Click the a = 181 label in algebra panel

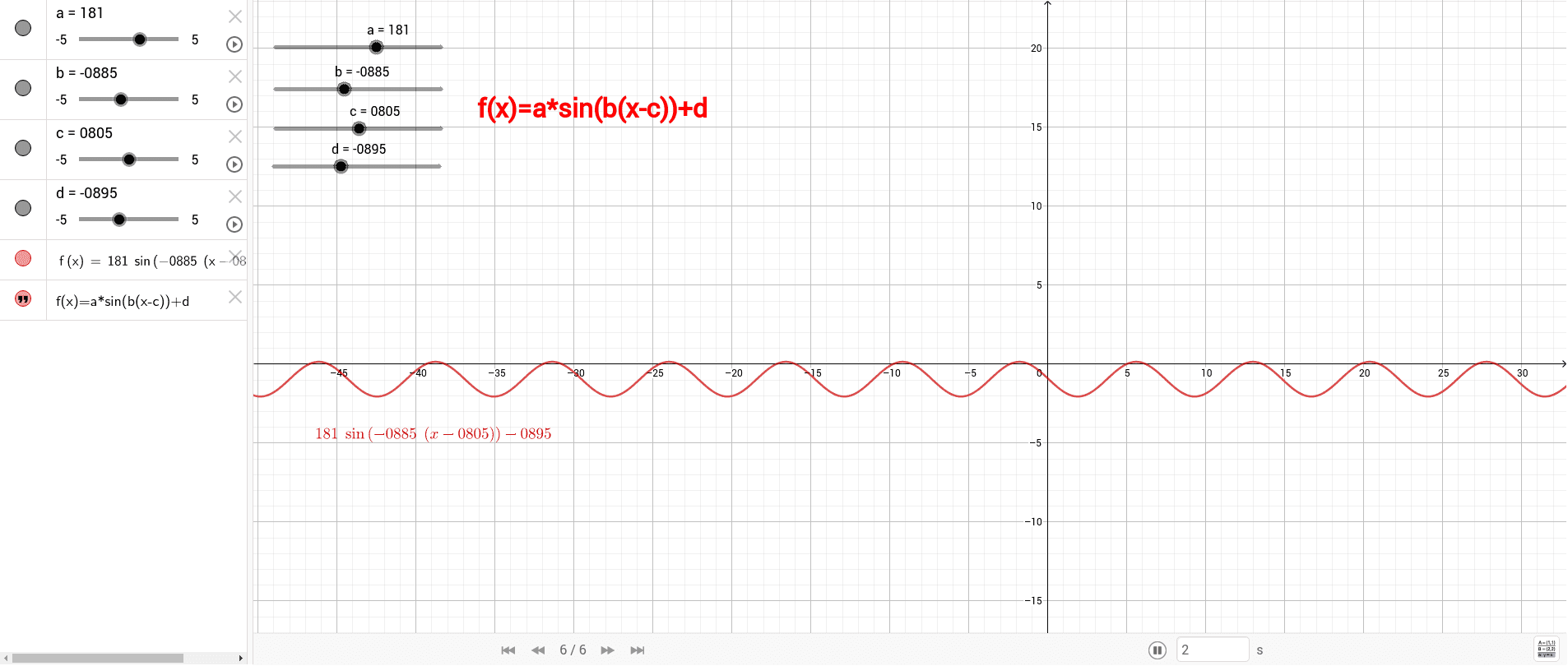tap(80, 13)
